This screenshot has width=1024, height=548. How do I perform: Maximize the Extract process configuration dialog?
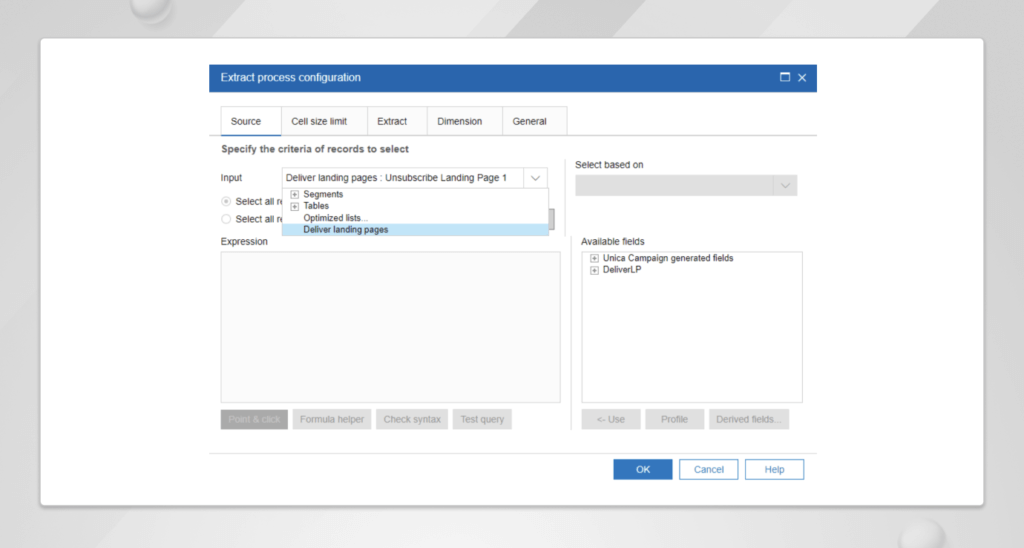tap(785, 78)
